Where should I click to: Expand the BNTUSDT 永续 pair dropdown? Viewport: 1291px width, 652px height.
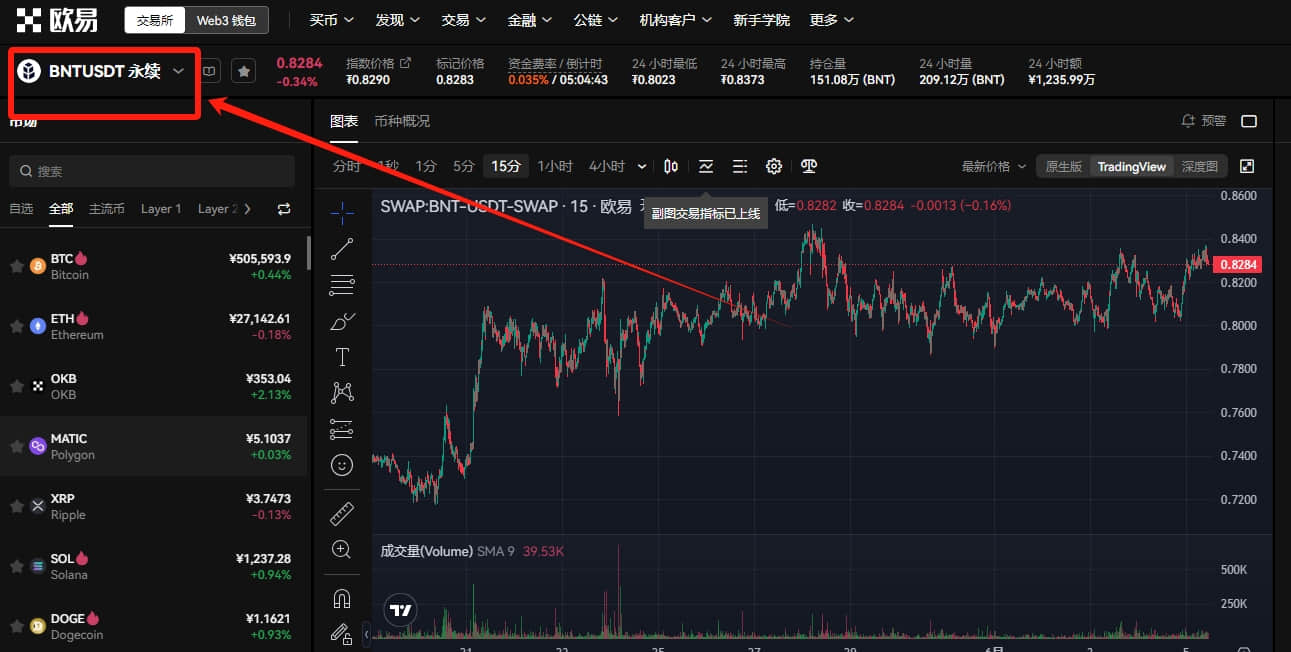pos(179,71)
